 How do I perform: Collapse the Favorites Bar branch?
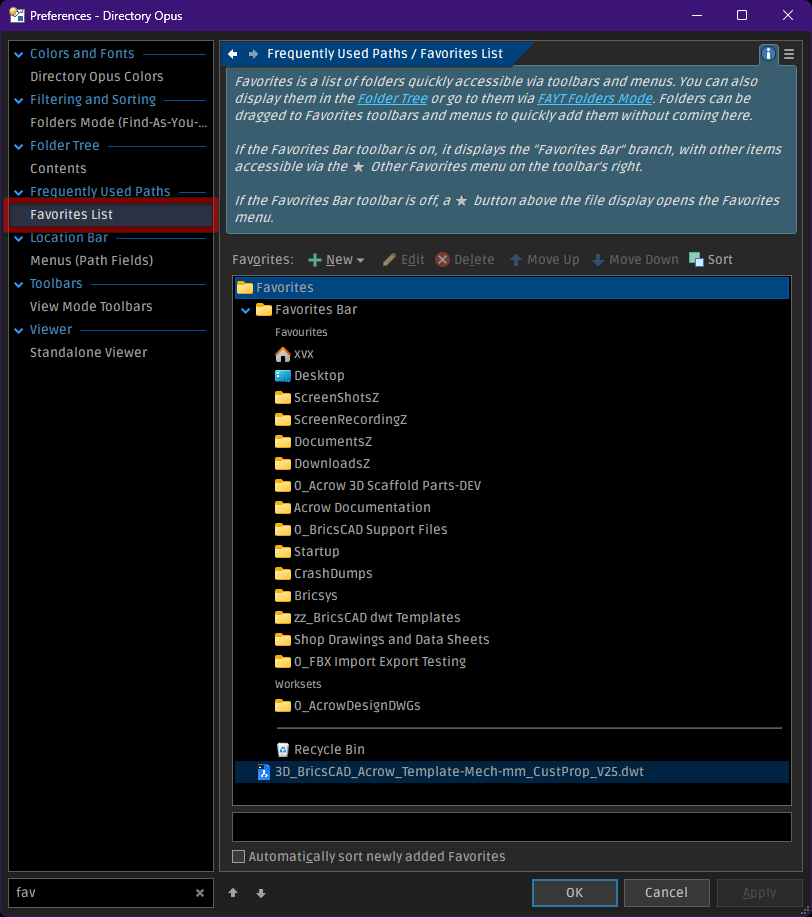[x=246, y=310]
